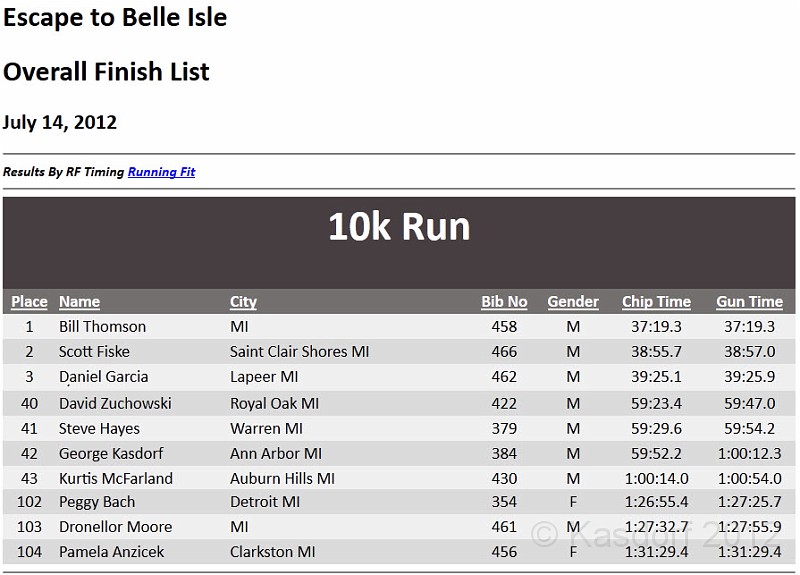Sort by Bib No column
Viewport: 800px width, 575px height.
coord(504,302)
